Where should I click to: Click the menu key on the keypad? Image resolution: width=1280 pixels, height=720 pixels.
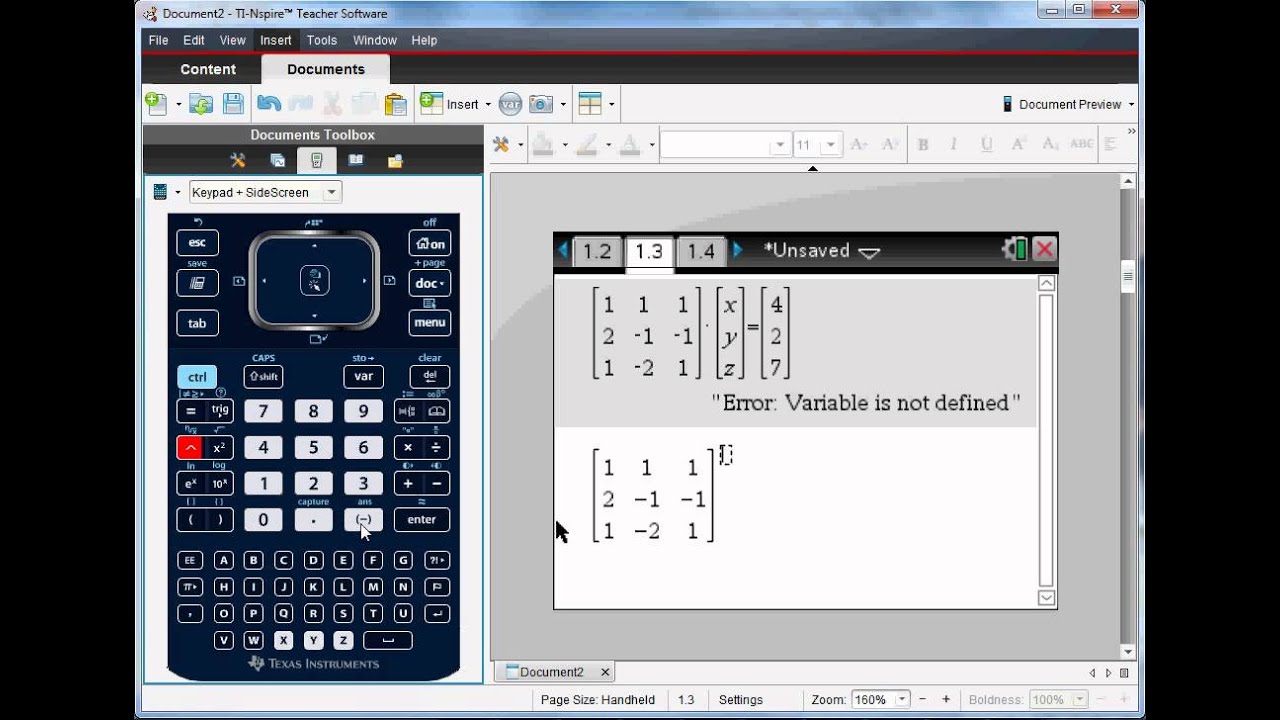click(x=430, y=323)
